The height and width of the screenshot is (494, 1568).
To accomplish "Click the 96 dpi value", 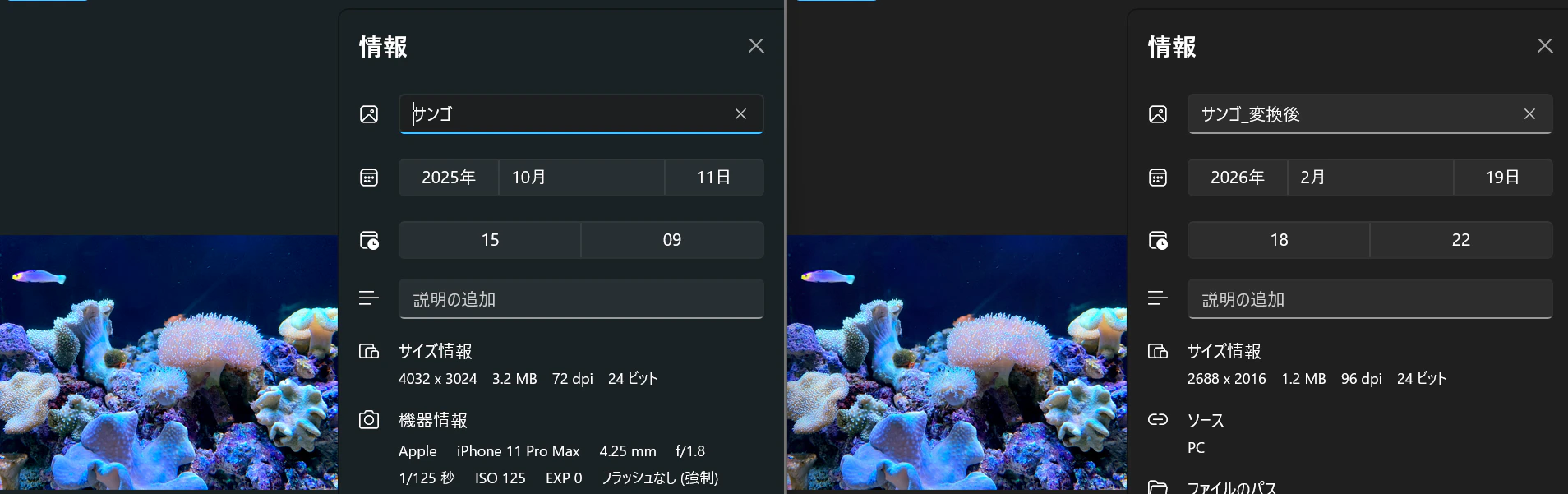I will tap(1362, 379).
